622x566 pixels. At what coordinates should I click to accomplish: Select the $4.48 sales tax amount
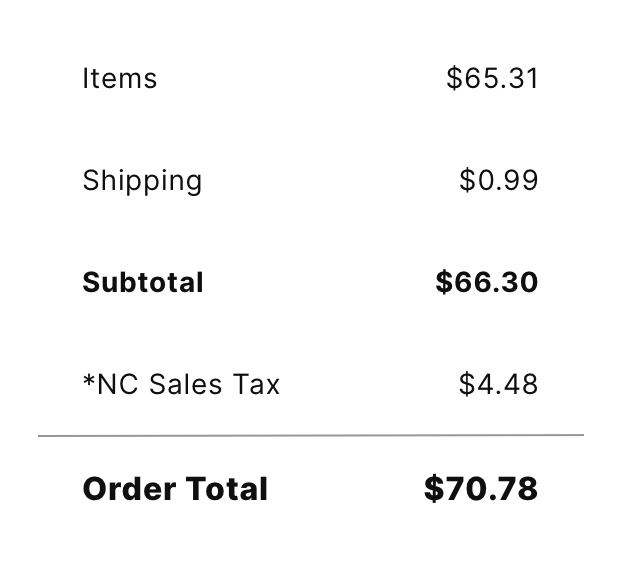(499, 384)
